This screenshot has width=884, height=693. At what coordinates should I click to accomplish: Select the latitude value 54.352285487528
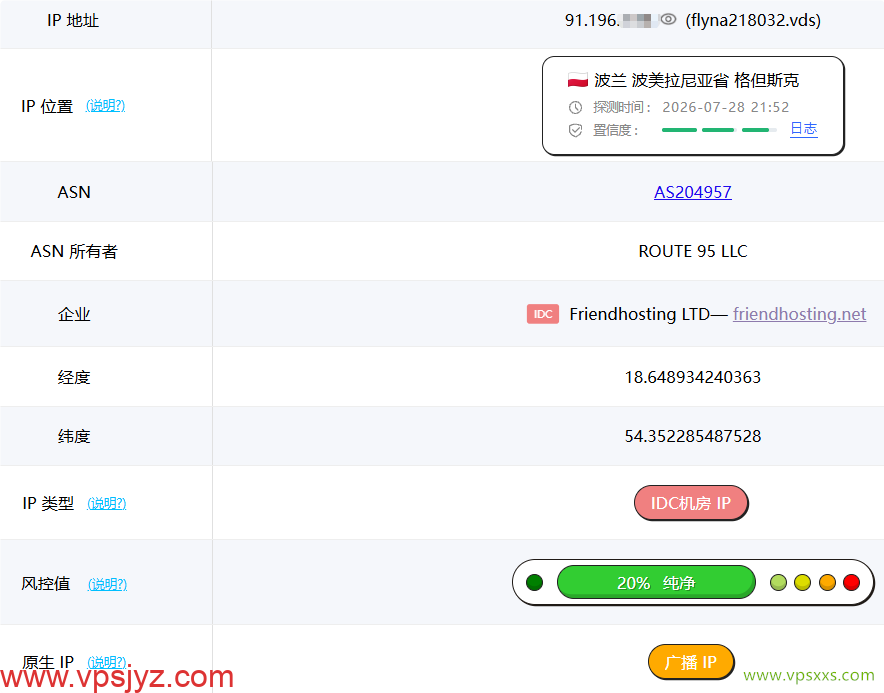pos(692,436)
